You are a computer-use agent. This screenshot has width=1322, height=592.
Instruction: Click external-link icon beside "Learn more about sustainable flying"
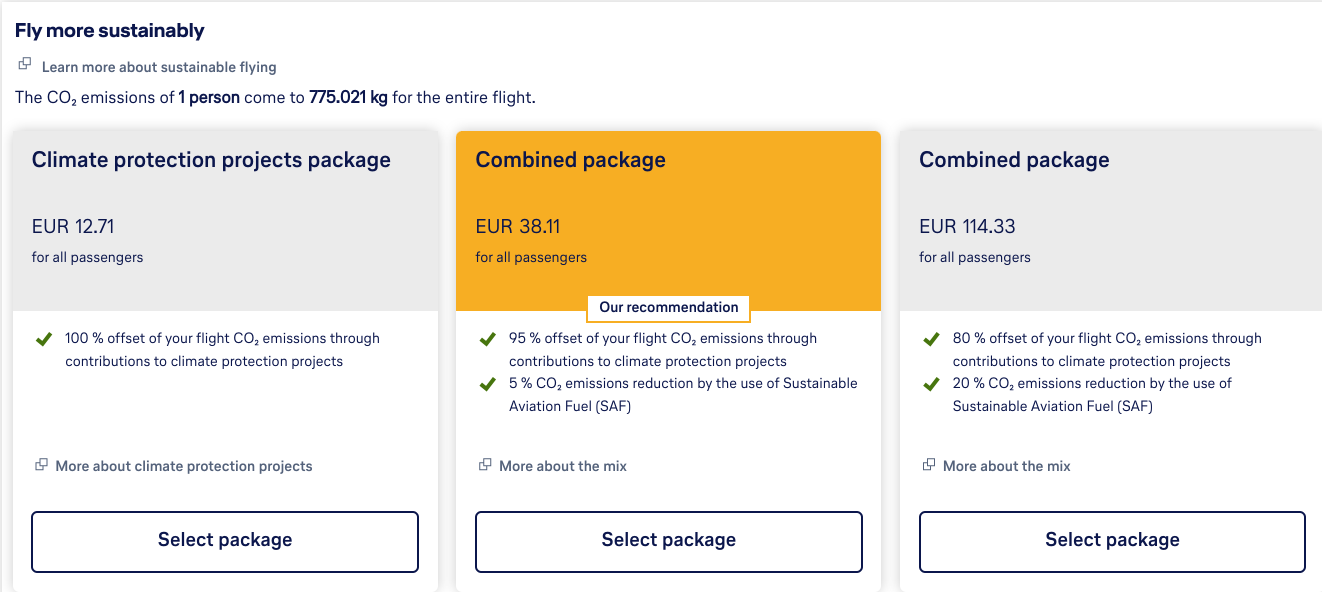tap(25, 65)
